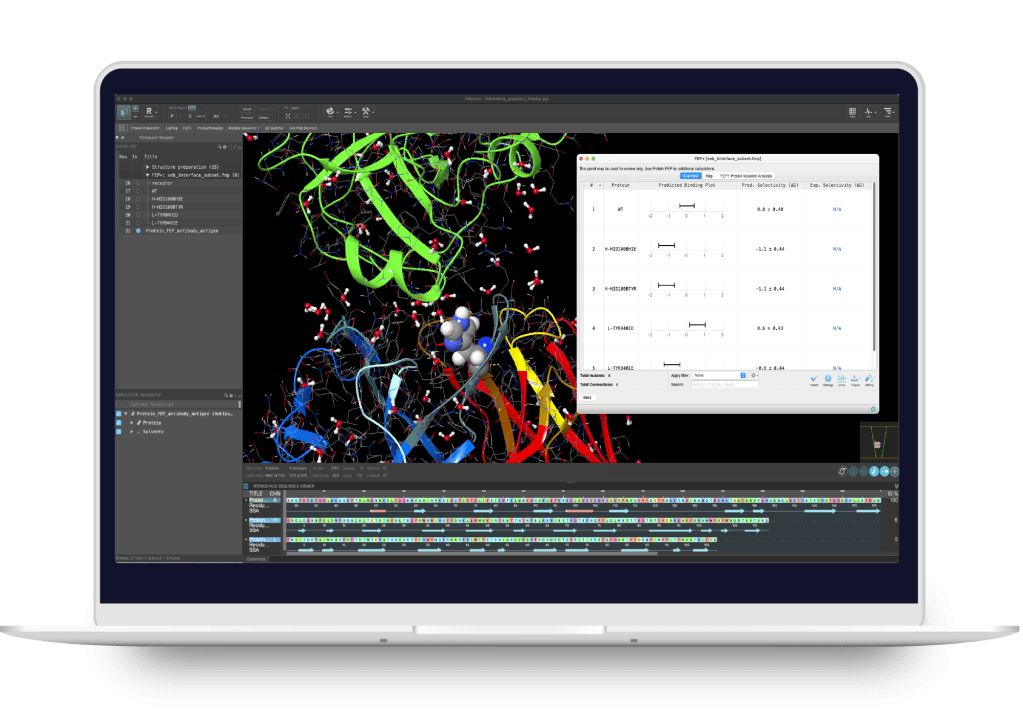
Task: Expand the Structure preparation group
Action: [147, 166]
